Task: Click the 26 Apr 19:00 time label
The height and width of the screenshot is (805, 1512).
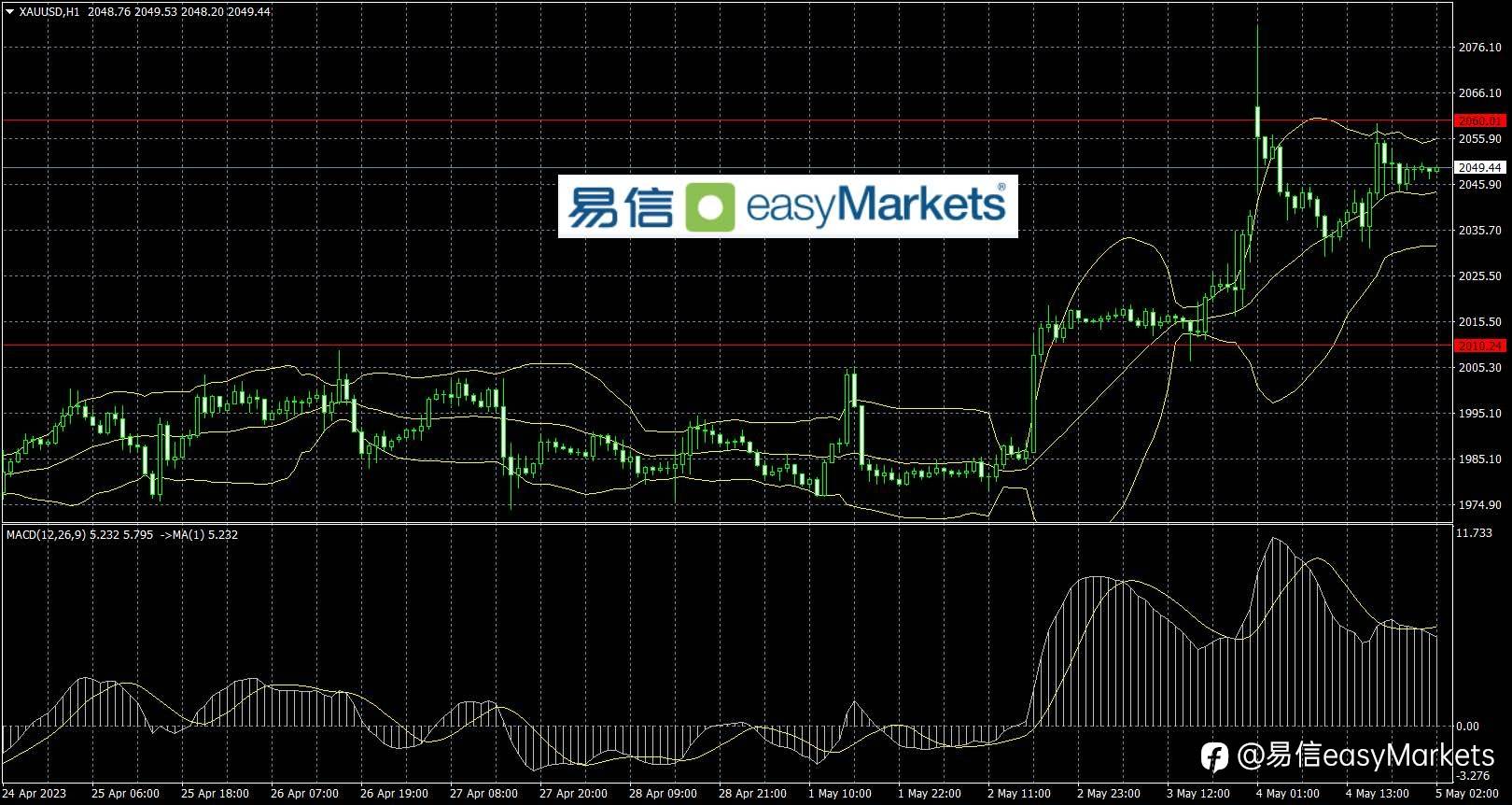Action: 394,794
